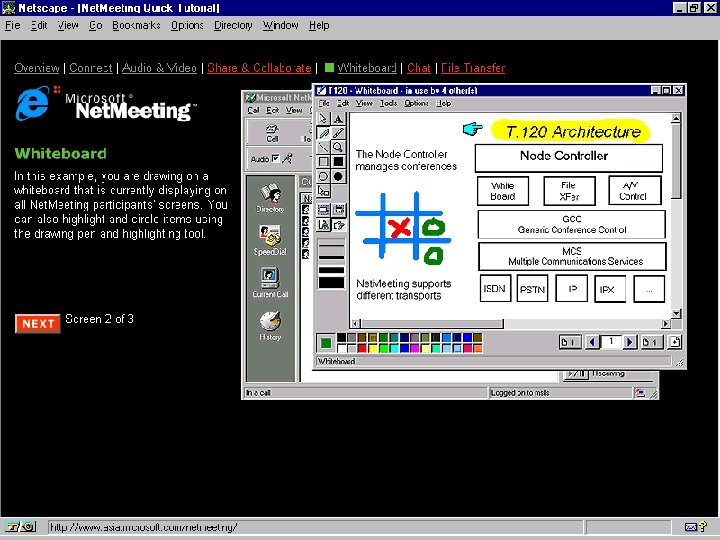Choose the thinnest line width
The width and height of the screenshot is (720, 540).
point(331,247)
